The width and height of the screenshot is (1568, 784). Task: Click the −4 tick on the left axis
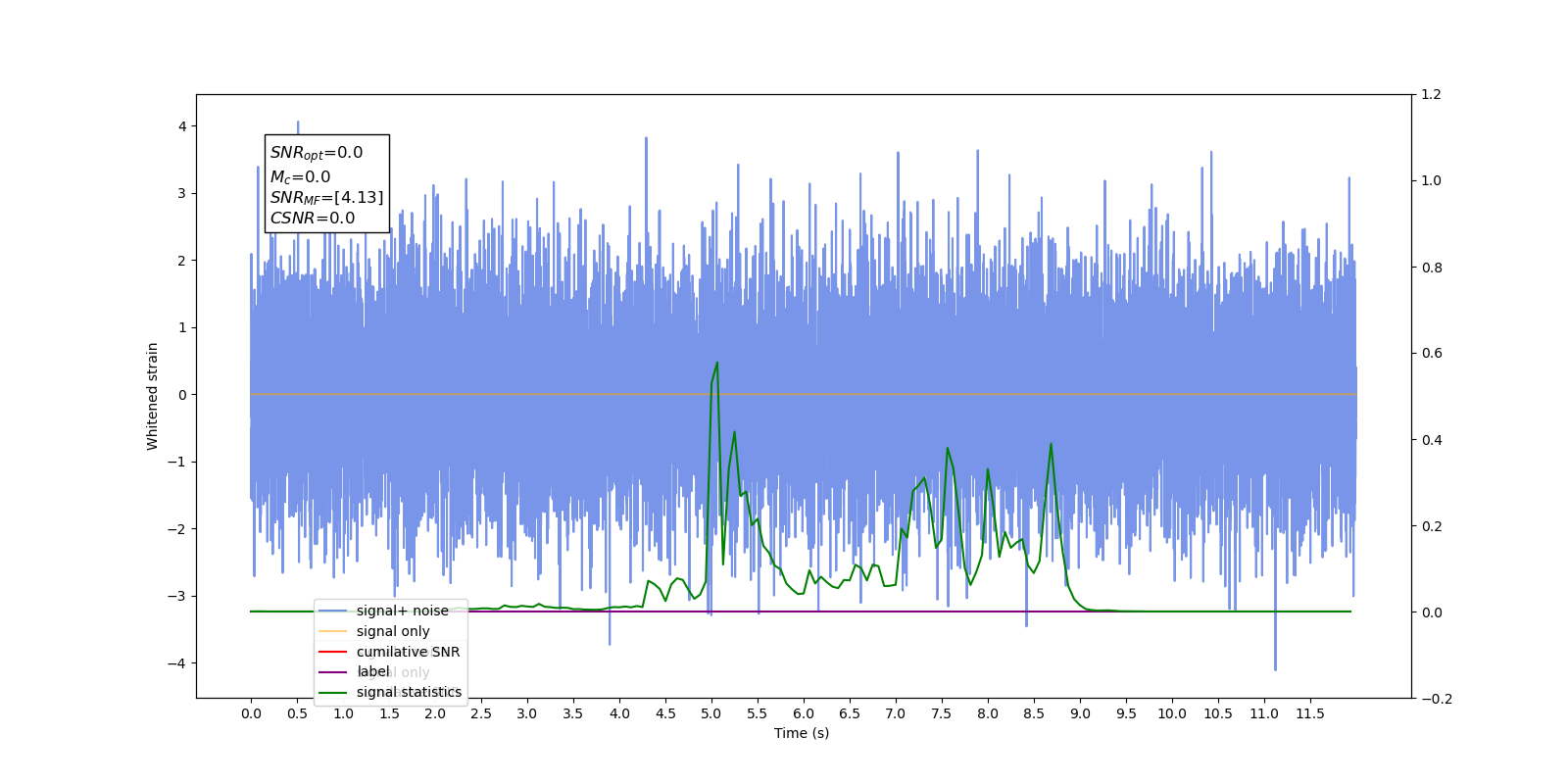tap(178, 663)
